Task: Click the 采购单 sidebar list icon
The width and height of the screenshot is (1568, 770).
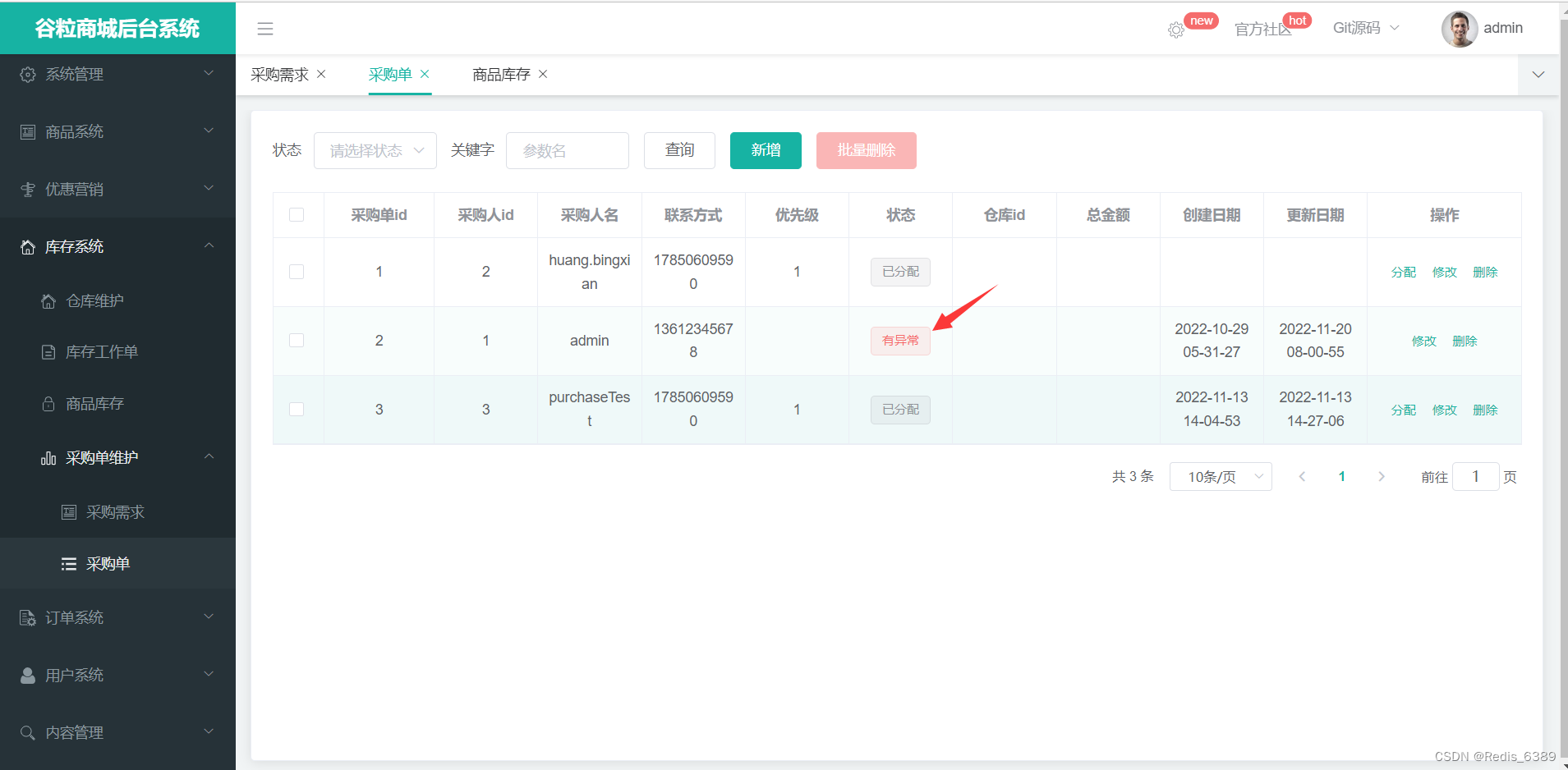Action: point(69,564)
